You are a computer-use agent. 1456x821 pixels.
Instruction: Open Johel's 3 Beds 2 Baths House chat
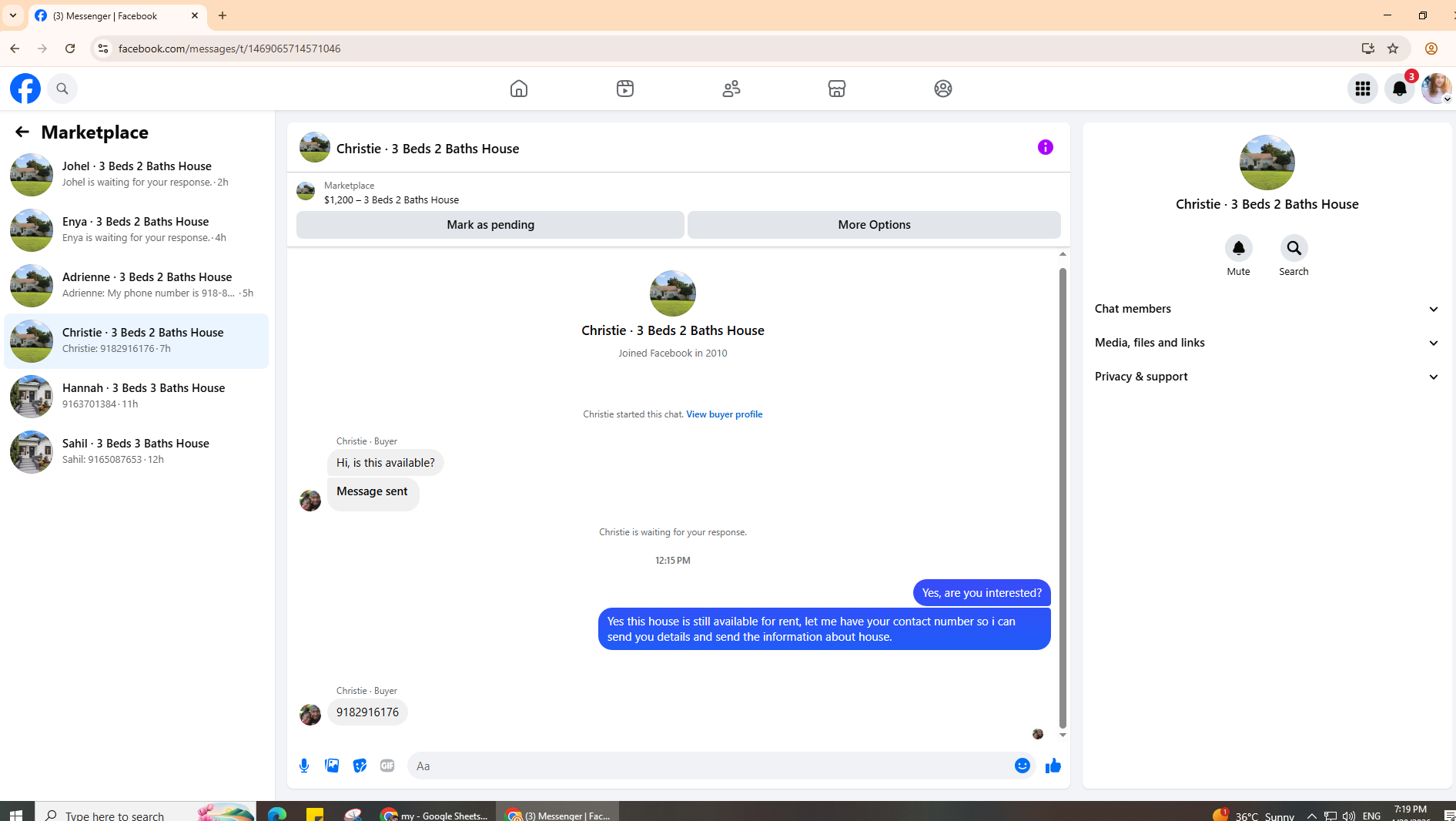pos(136,175)
